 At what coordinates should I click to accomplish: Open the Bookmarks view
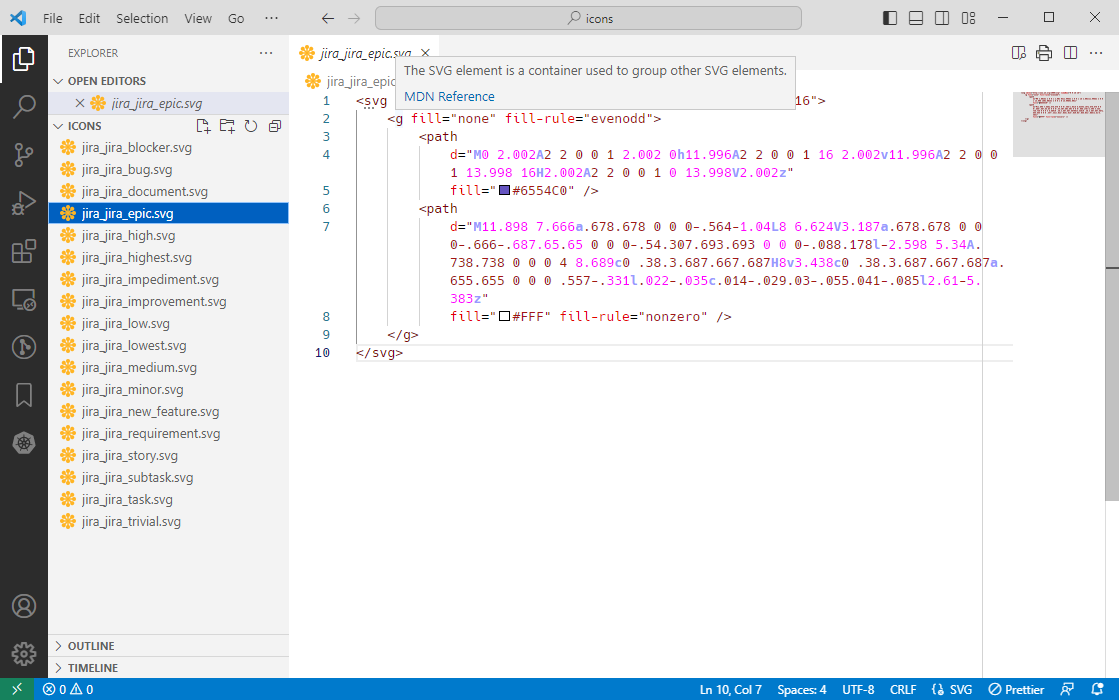(x=24, y=395)
